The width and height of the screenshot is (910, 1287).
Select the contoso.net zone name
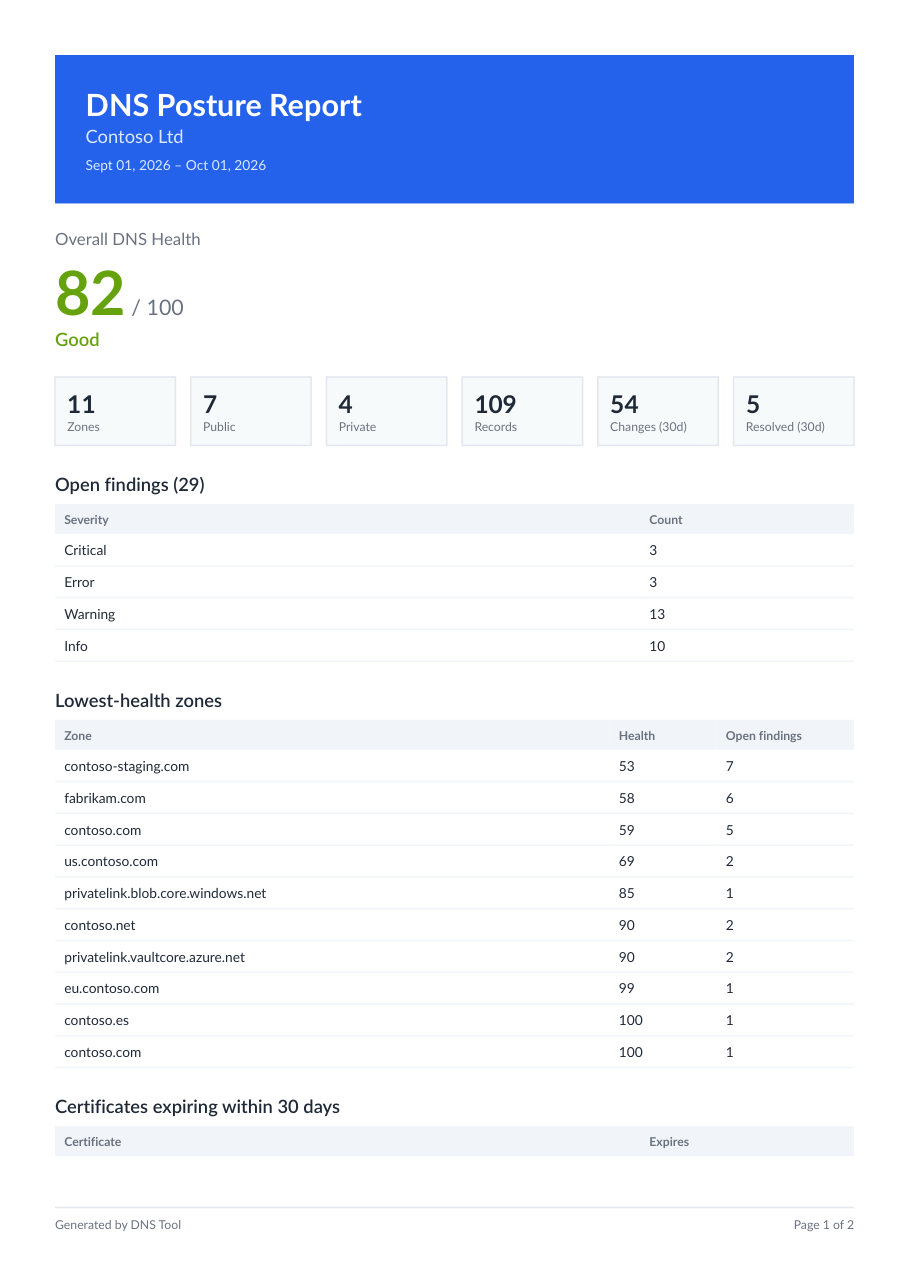(x=100, y=925)
